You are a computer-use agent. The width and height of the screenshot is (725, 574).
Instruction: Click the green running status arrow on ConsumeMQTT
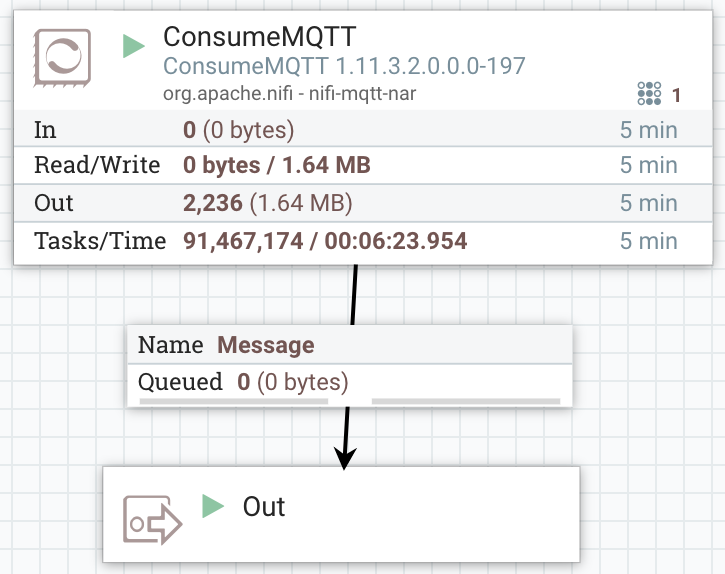click(x=134, y=46)
